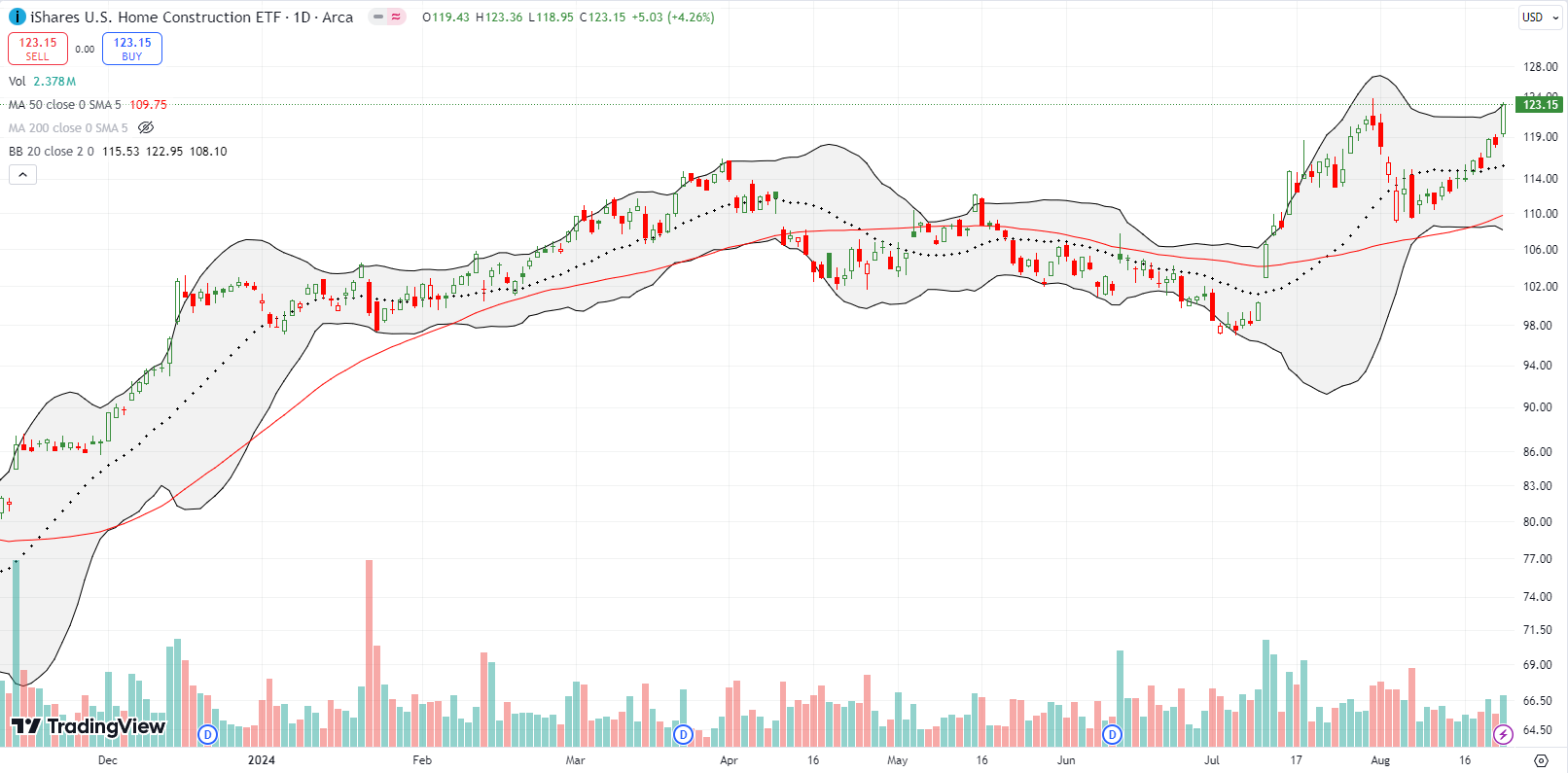Click the green 123.15 current price label
The width and height of the screenshot is (1568, 773).
coord(1540,104)
